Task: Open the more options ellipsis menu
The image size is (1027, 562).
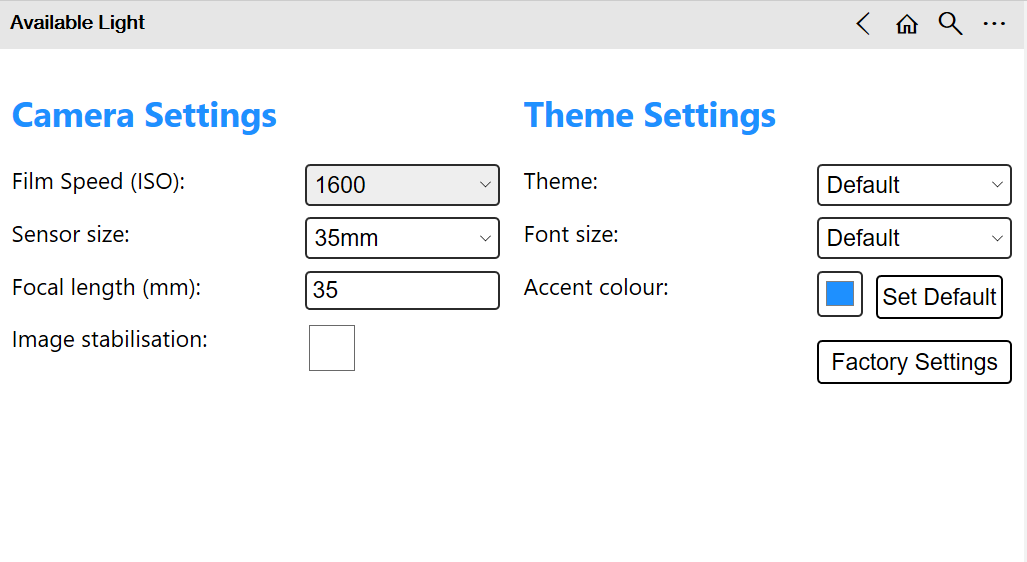Action: click(994, 24)
